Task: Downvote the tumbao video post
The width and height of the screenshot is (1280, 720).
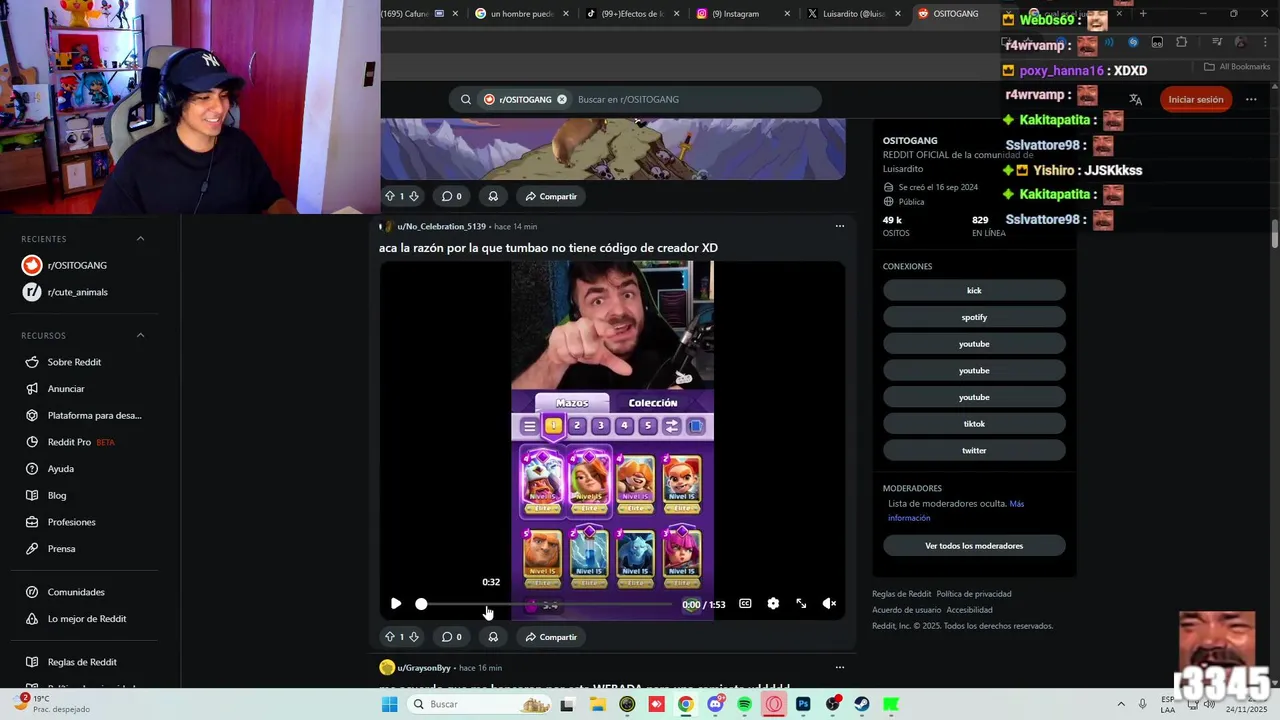Action: click(x=413, y=637)
